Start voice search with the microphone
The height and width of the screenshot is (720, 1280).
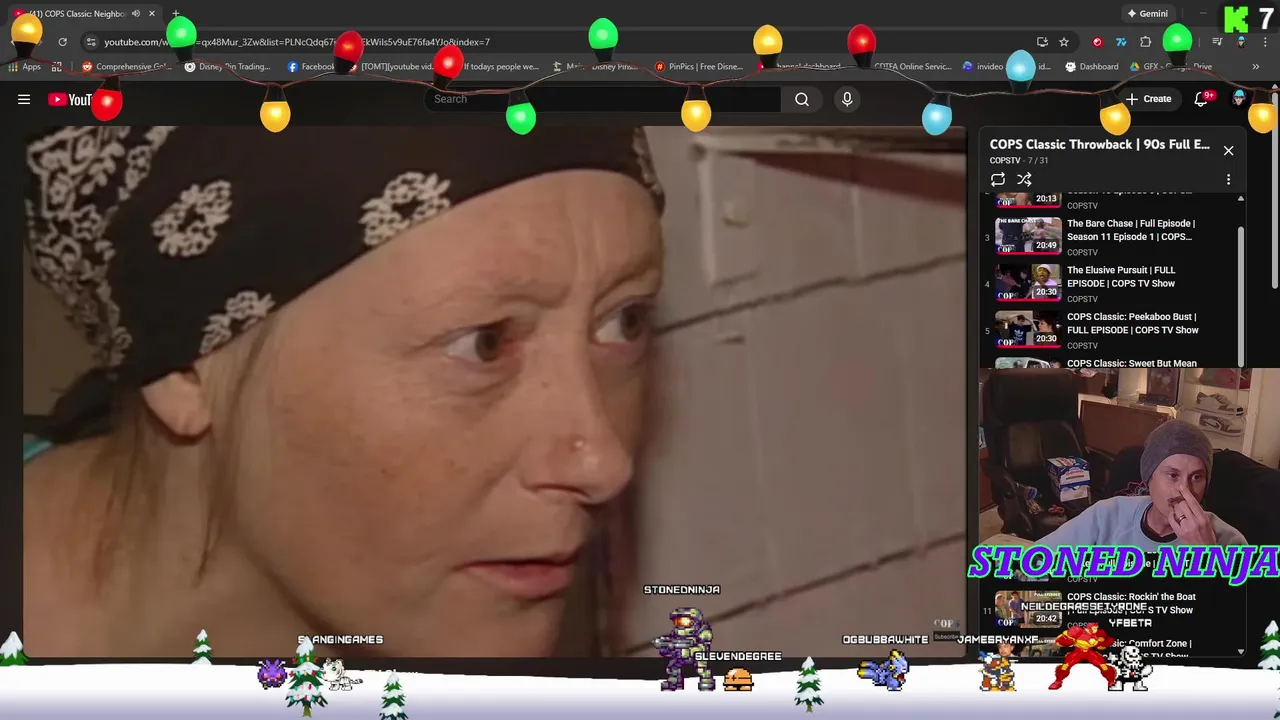click(847, 99)
